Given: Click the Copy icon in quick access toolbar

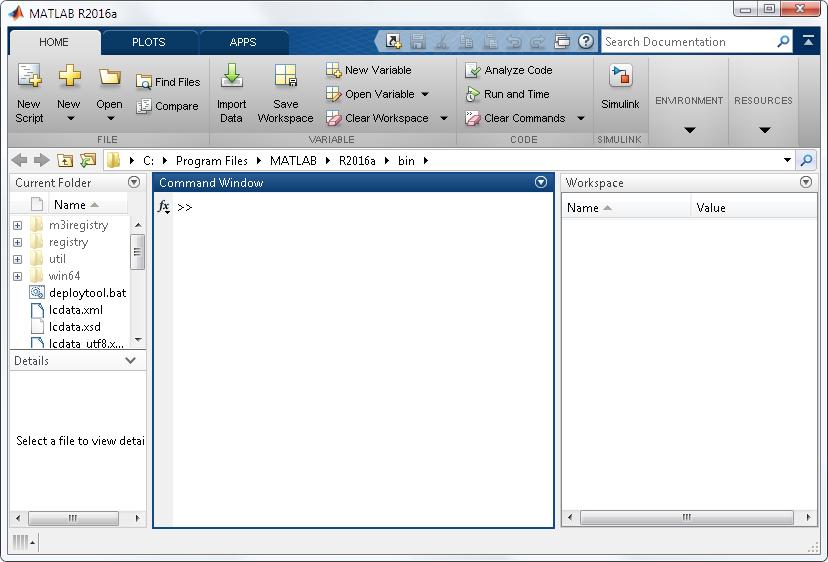Looking at the screenshot, I should [x=466, y=41].
